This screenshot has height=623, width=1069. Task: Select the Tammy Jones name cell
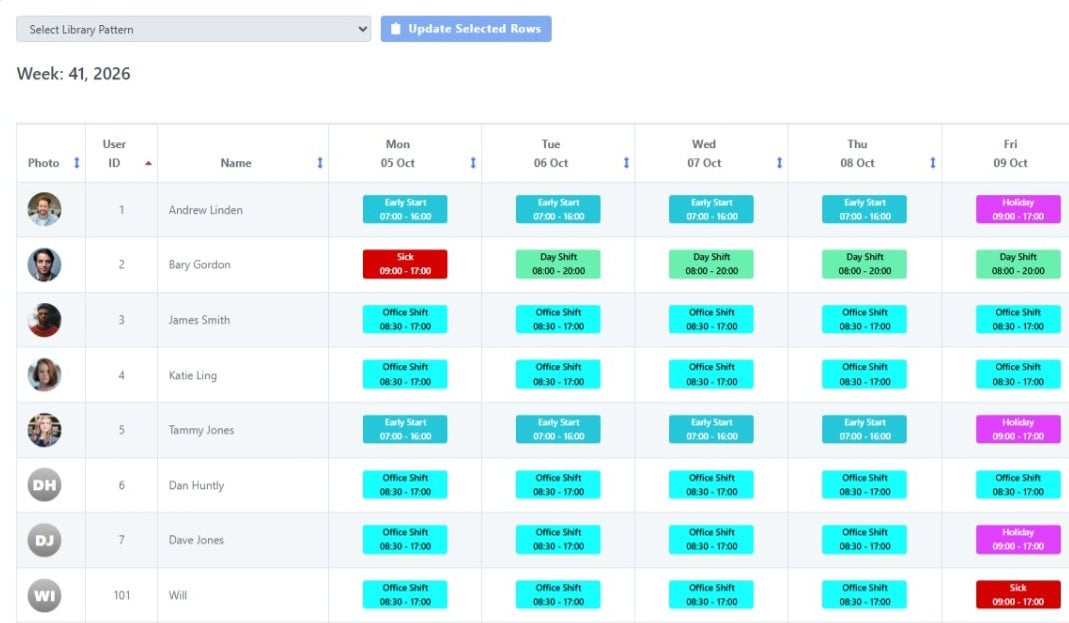pos(243,430)
